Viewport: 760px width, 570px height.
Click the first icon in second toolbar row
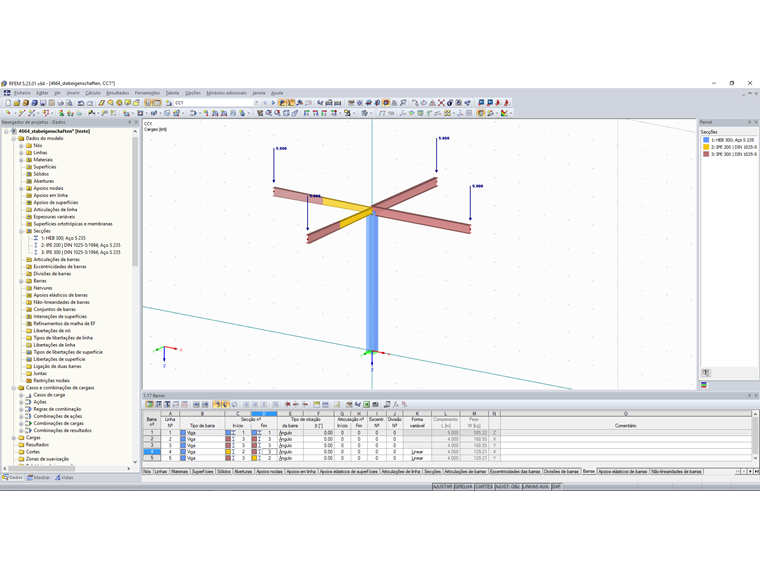[8, 113]
